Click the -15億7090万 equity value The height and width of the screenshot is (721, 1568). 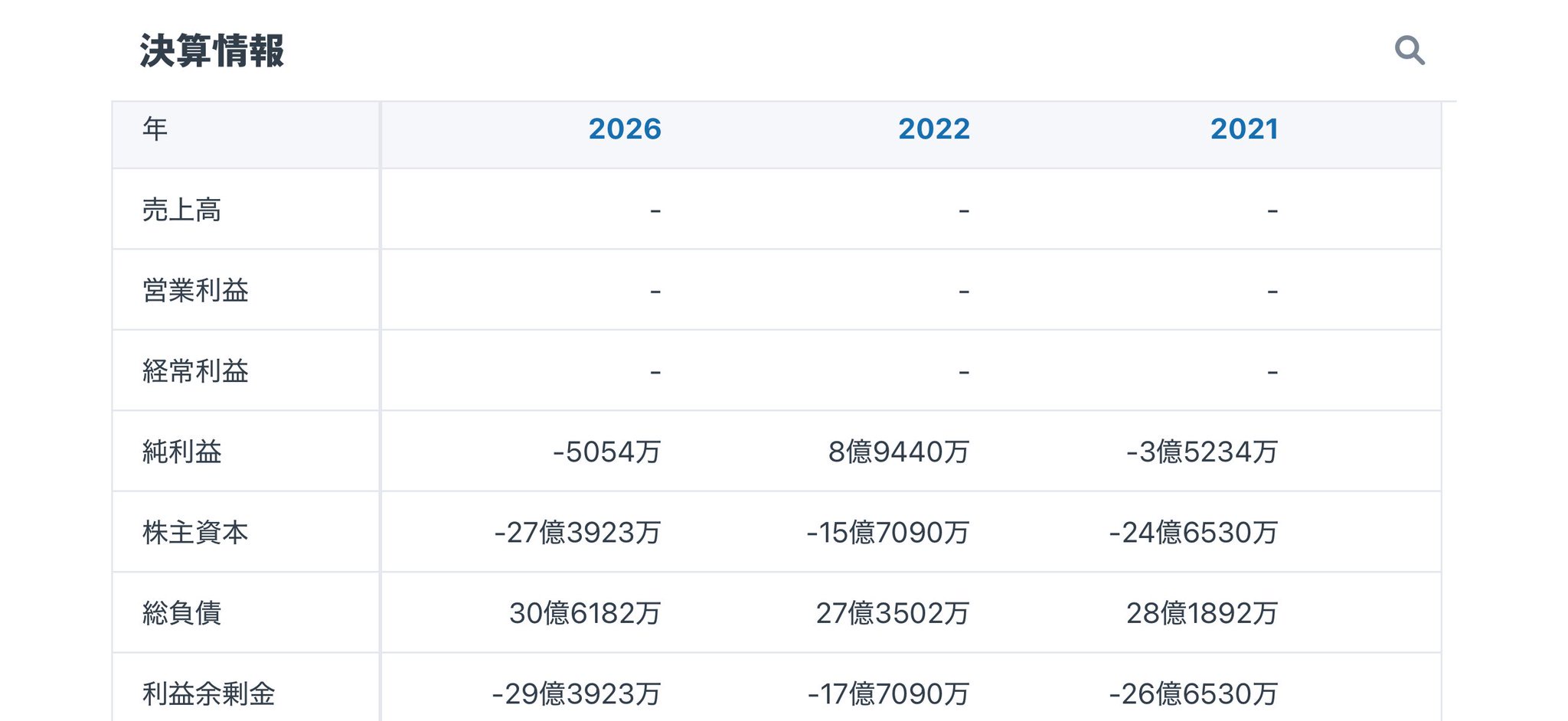coord(888,533)
